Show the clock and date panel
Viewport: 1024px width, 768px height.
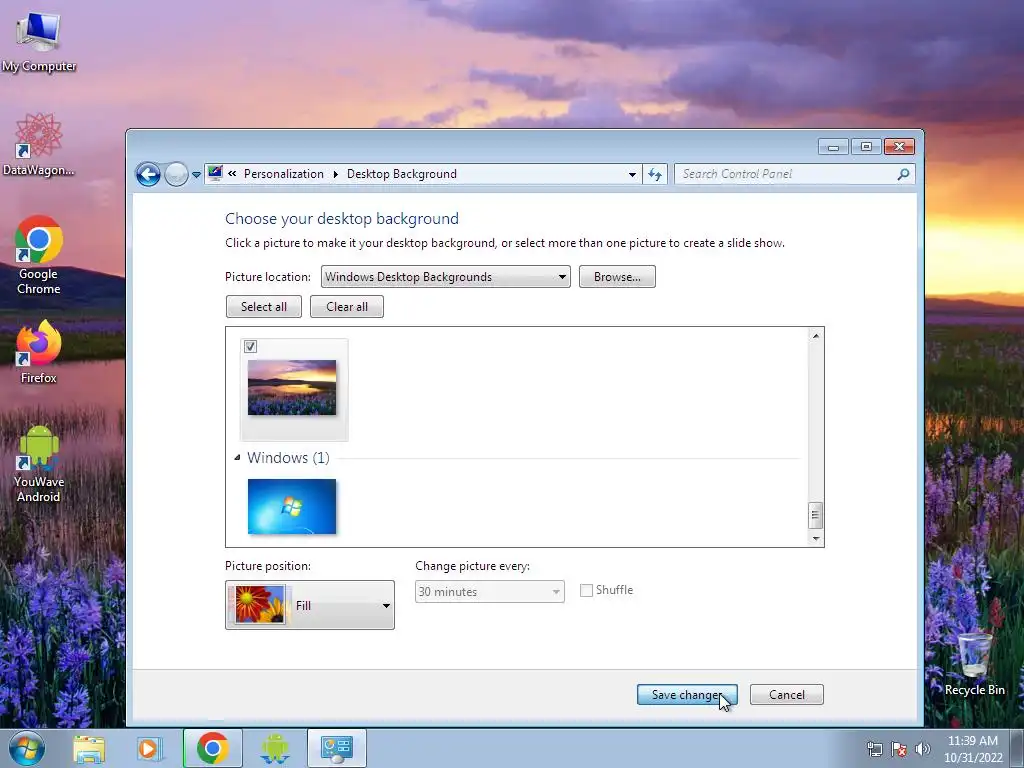pyautogui.click(x=972, y=749)
